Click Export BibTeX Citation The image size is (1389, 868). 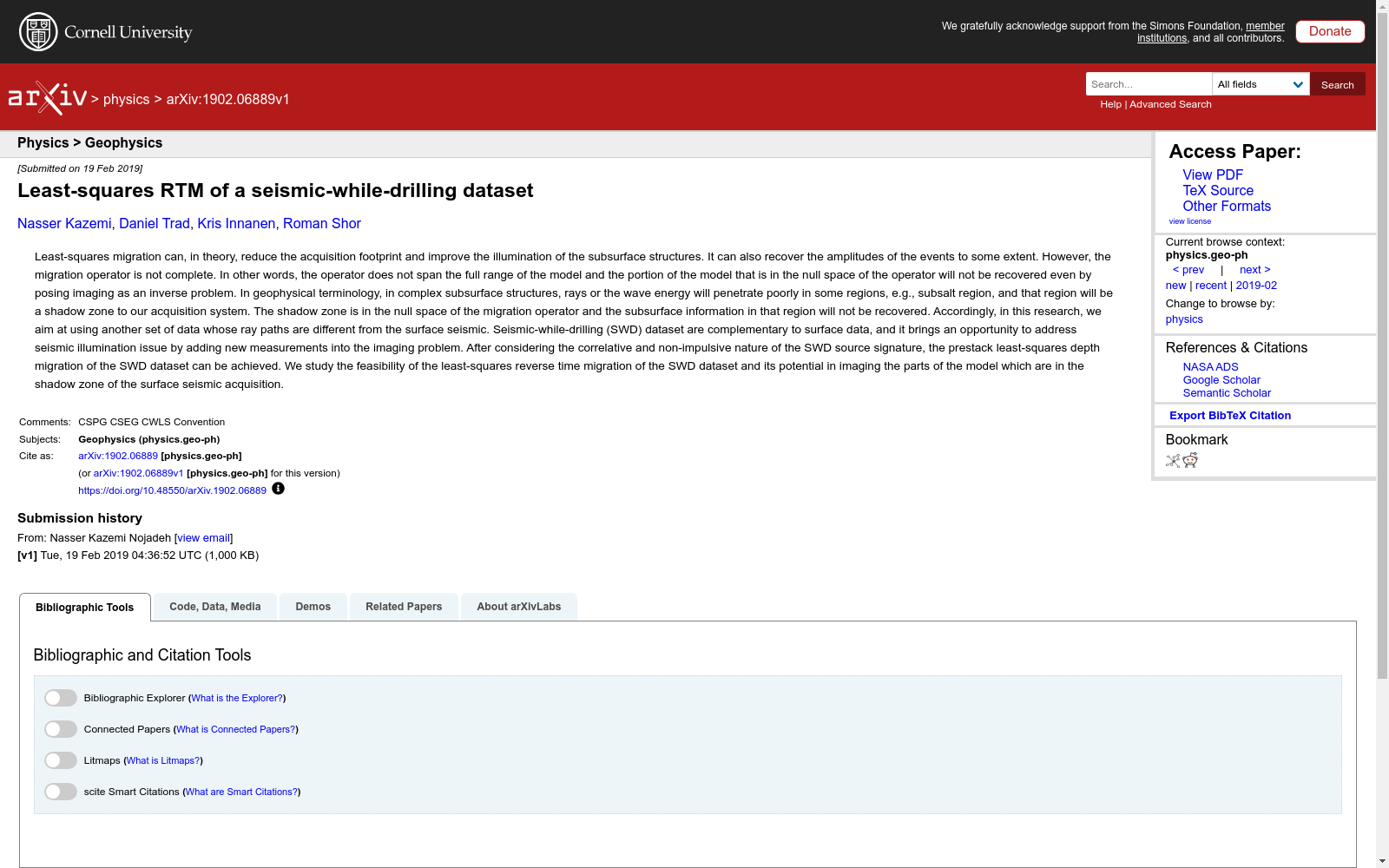point(1230,416)
